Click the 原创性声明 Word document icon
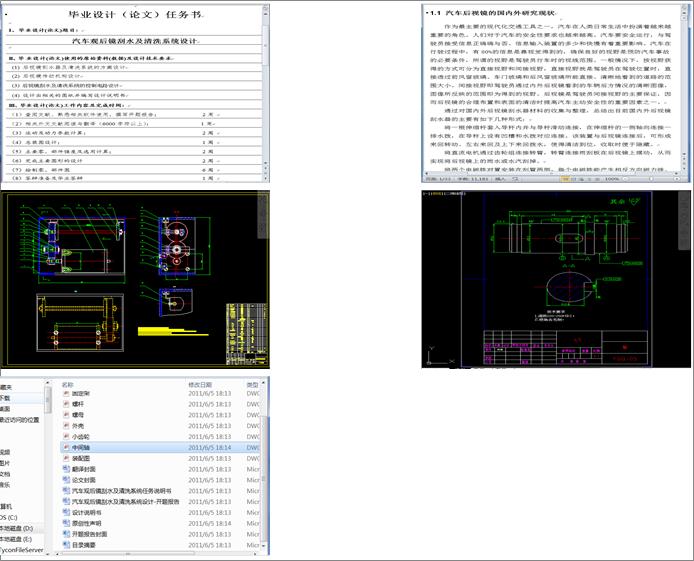 pos(66,523)
